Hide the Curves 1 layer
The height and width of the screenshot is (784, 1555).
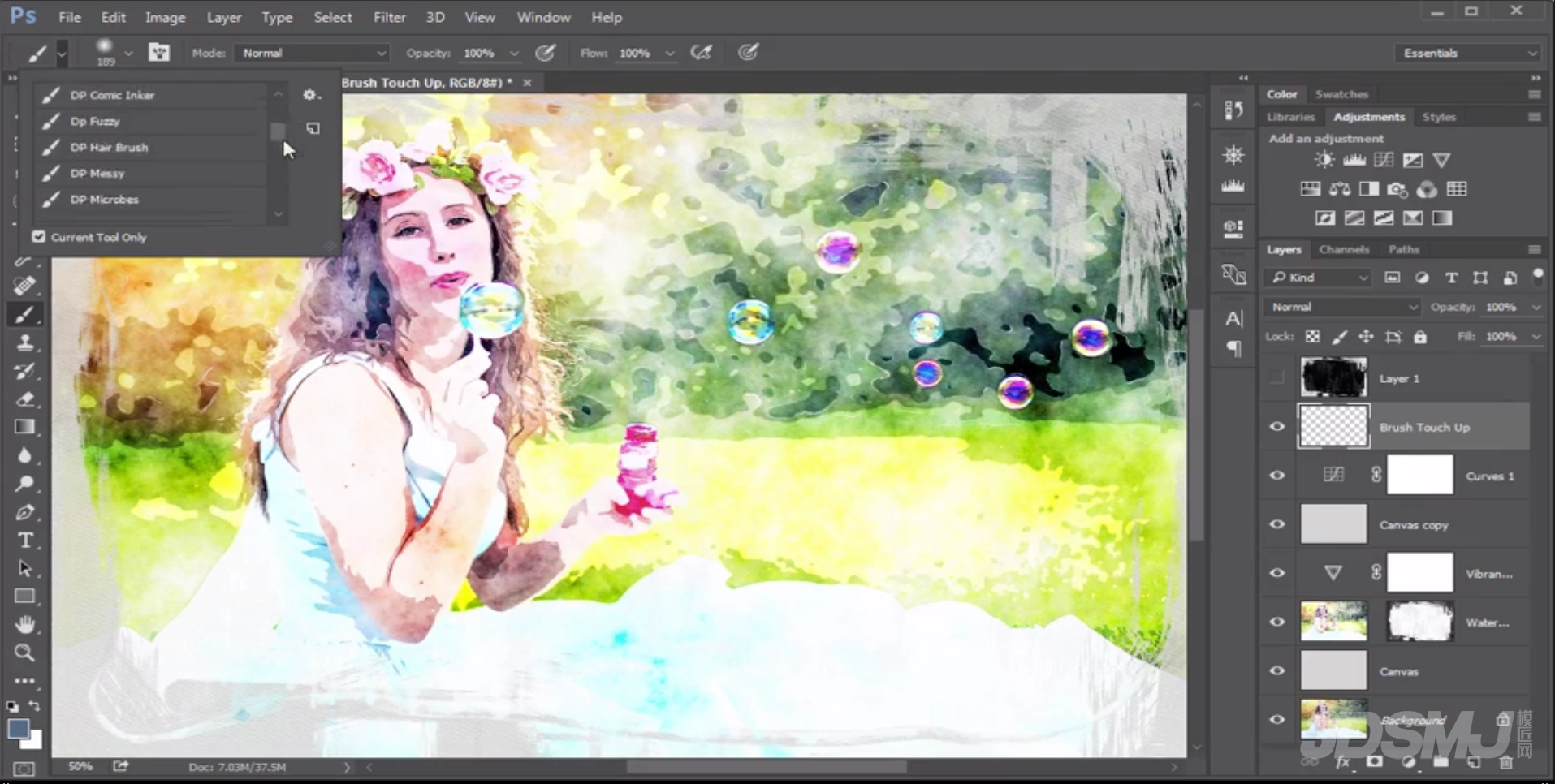[1277, 476]
